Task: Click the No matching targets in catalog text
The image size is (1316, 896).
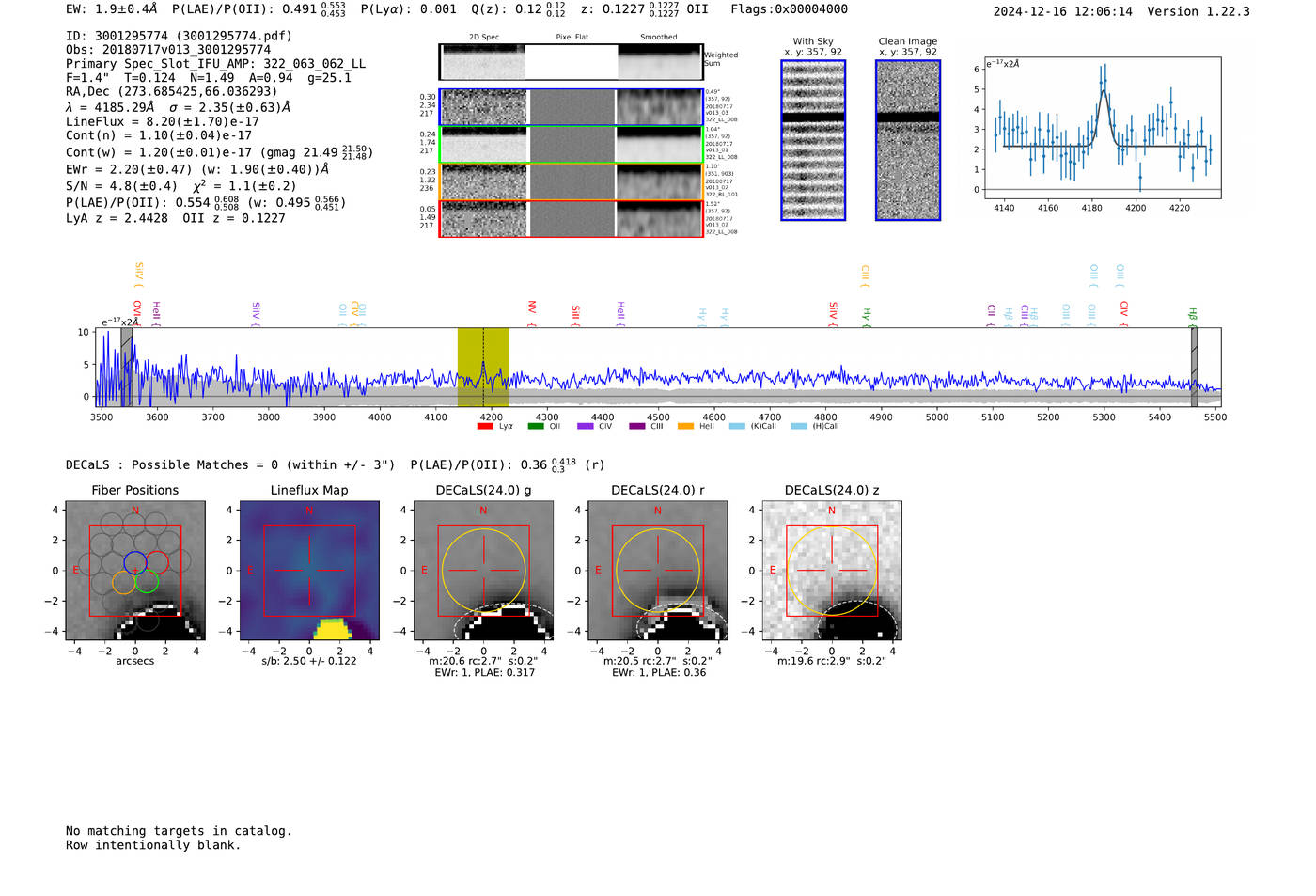Action: pos(179,831)
